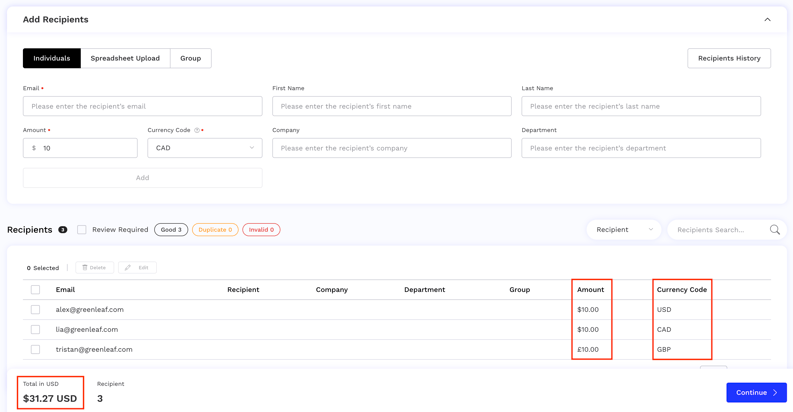Click the Currency Code help icon
Screen dimensions: 793x412
click(x=197, y=130)
